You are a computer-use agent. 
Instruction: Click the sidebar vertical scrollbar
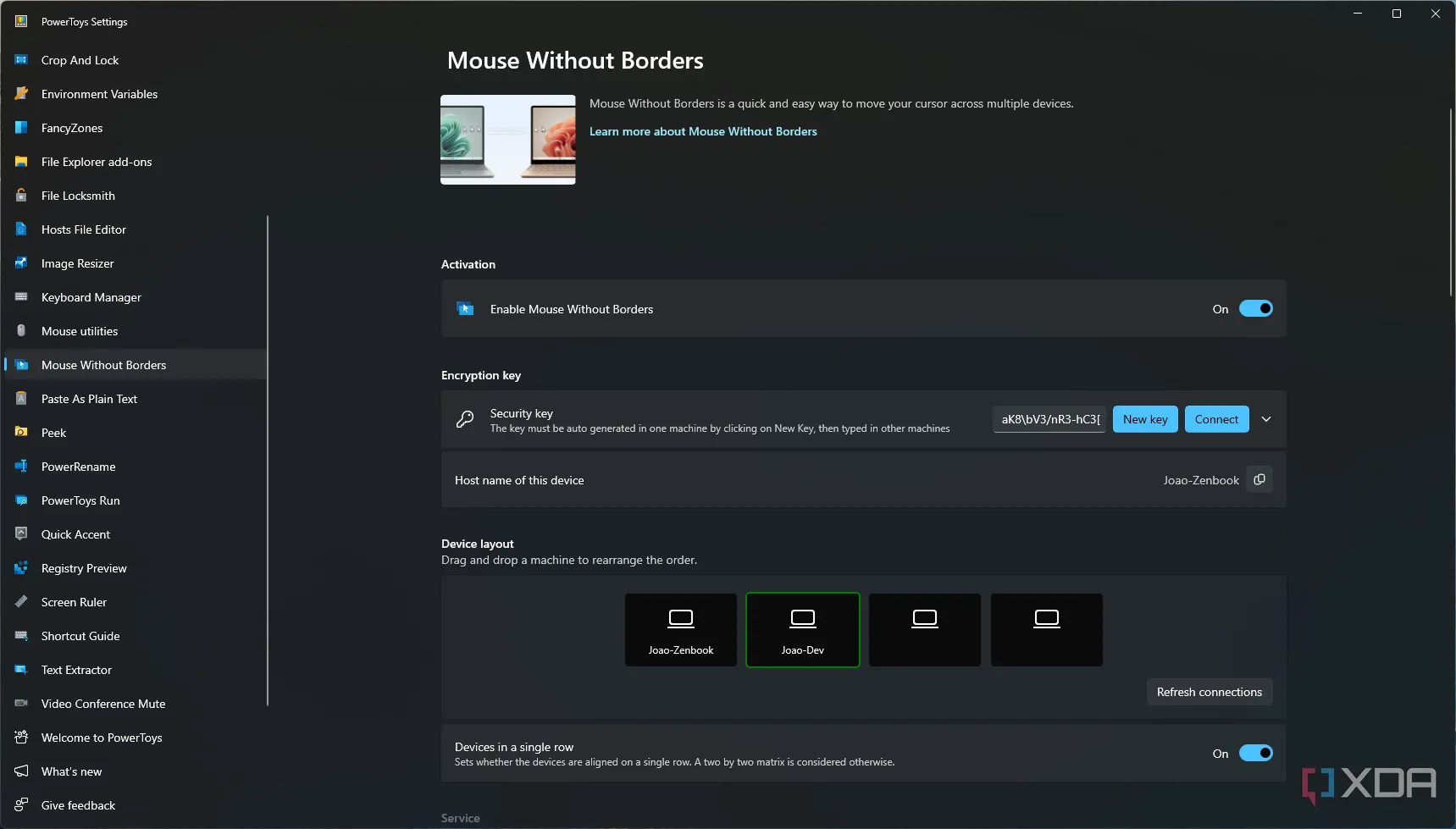tap(268, 461)
